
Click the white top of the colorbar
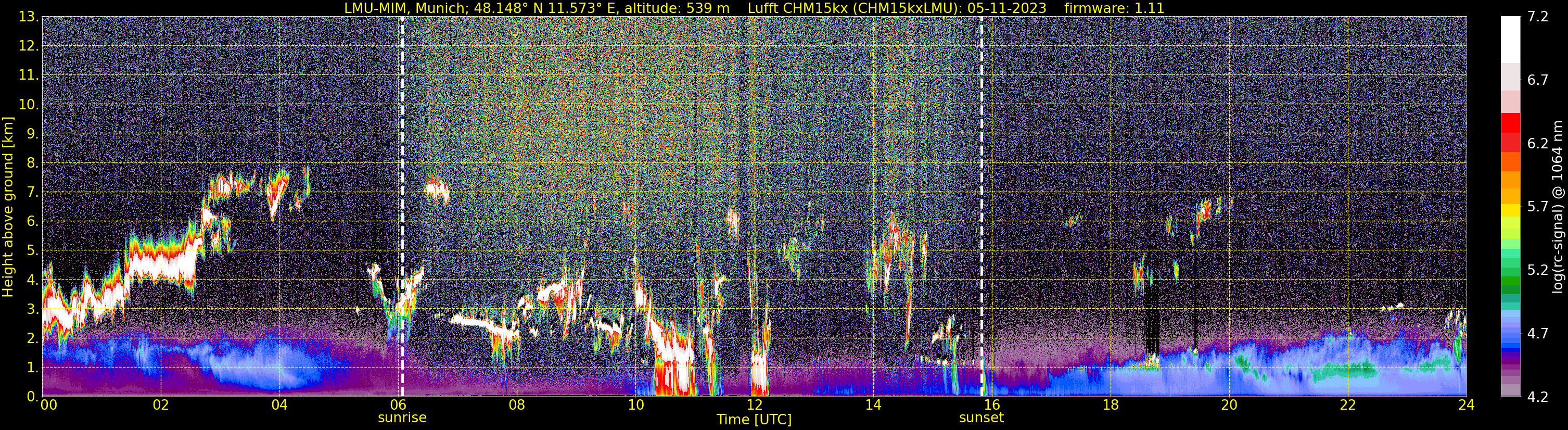click(x=1510, y=40)
